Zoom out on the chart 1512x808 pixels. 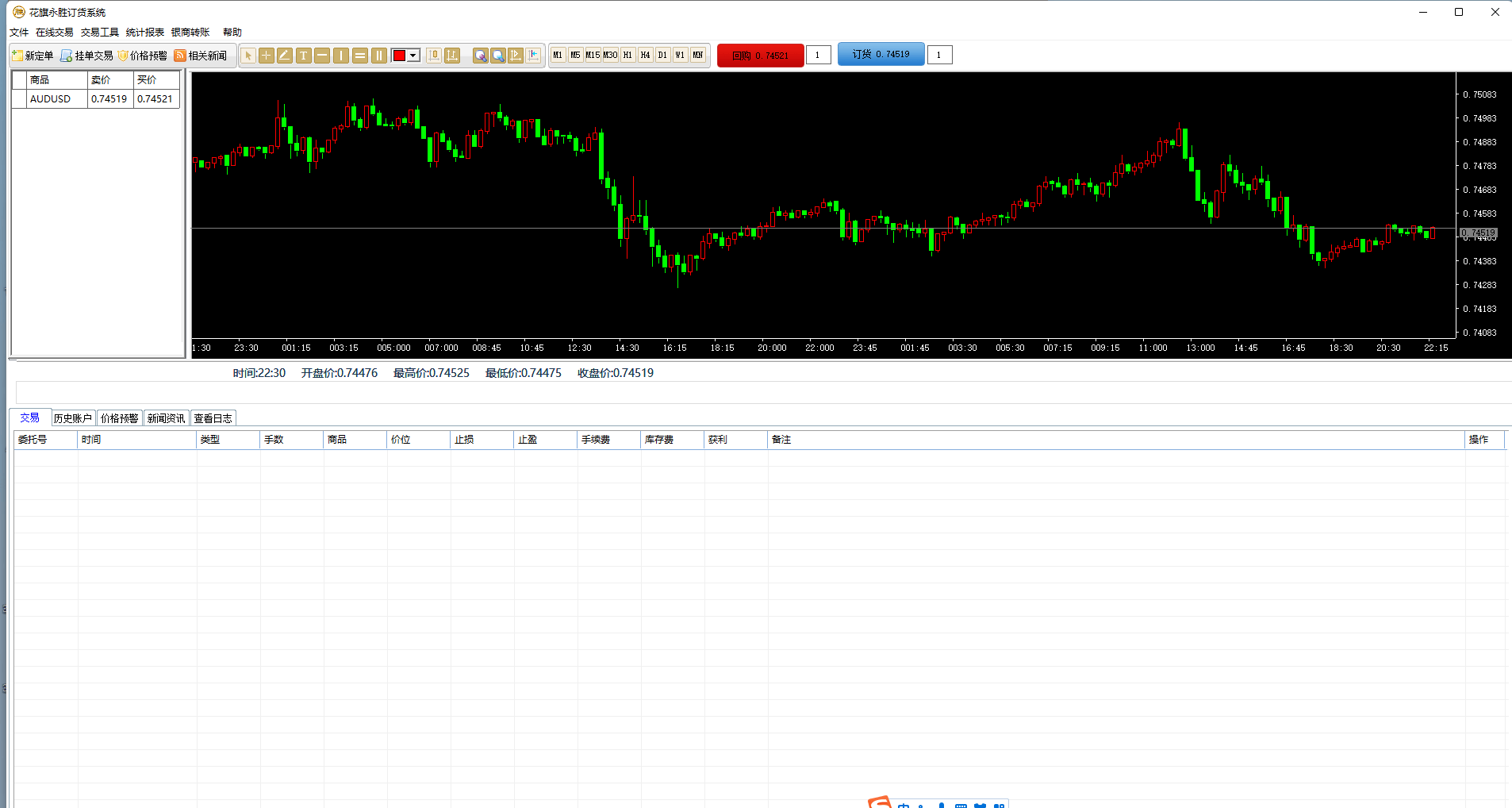pos(497,56)
